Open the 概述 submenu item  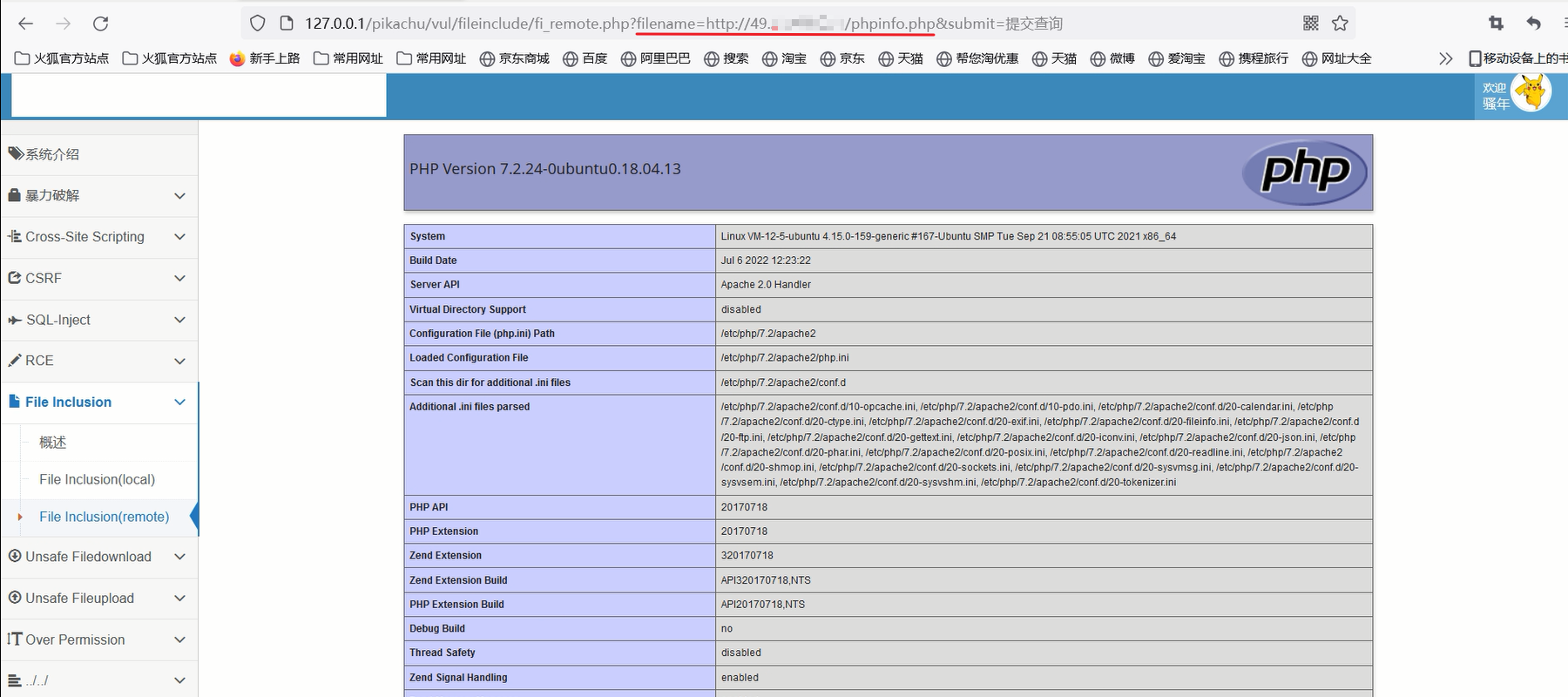(53, 443)
